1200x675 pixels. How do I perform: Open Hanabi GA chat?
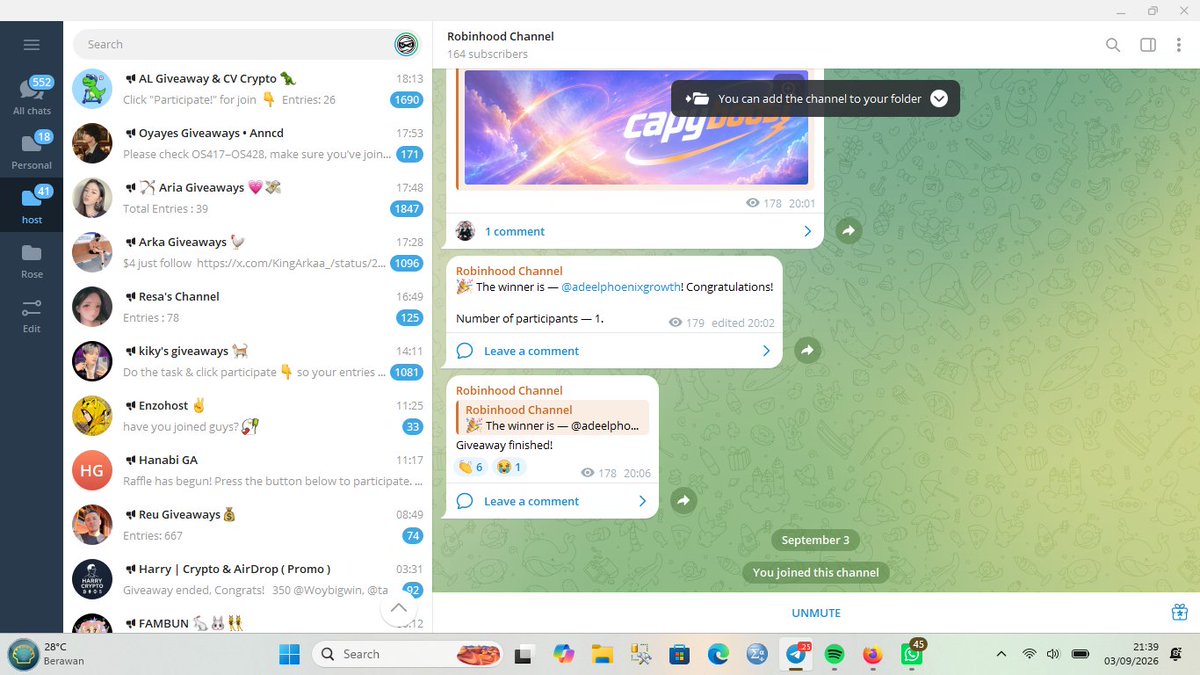[247, 470]
